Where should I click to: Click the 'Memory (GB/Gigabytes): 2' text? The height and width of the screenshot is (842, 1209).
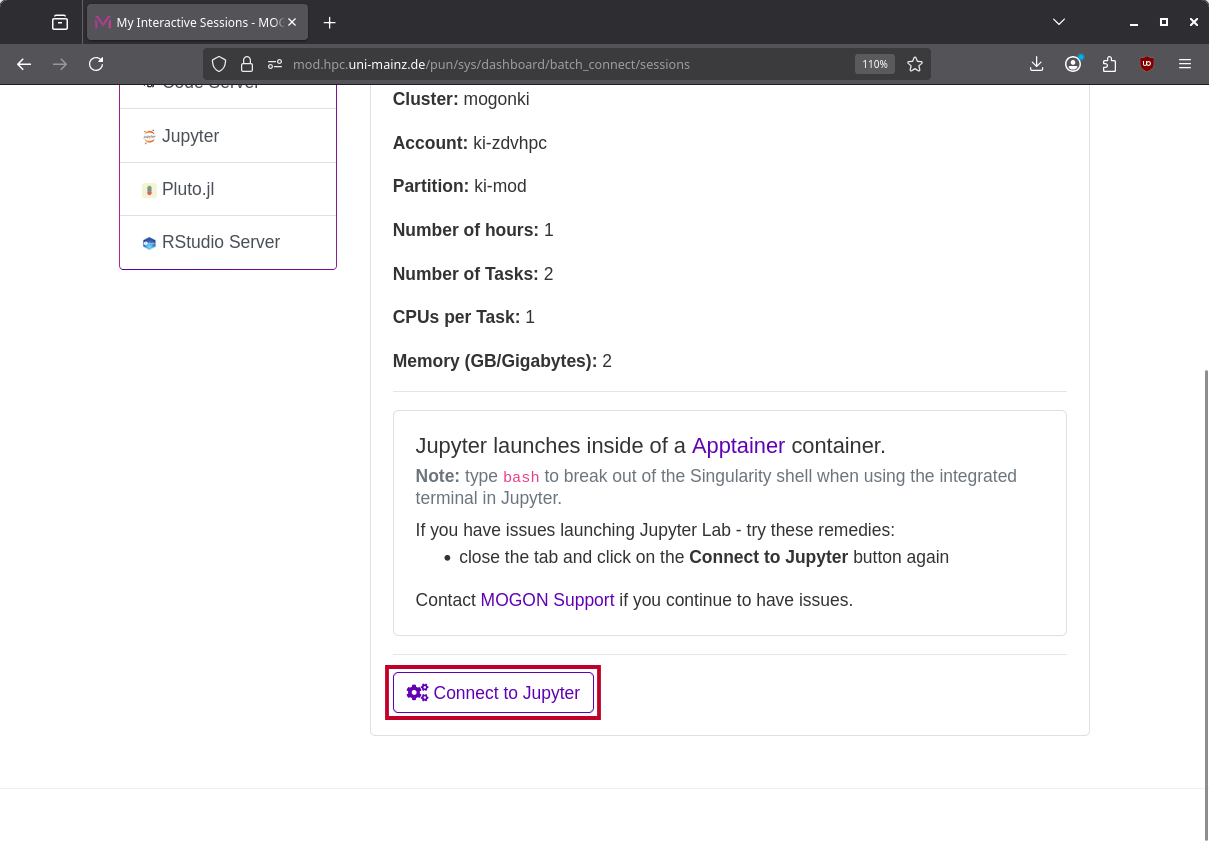(x=502, y=361)
